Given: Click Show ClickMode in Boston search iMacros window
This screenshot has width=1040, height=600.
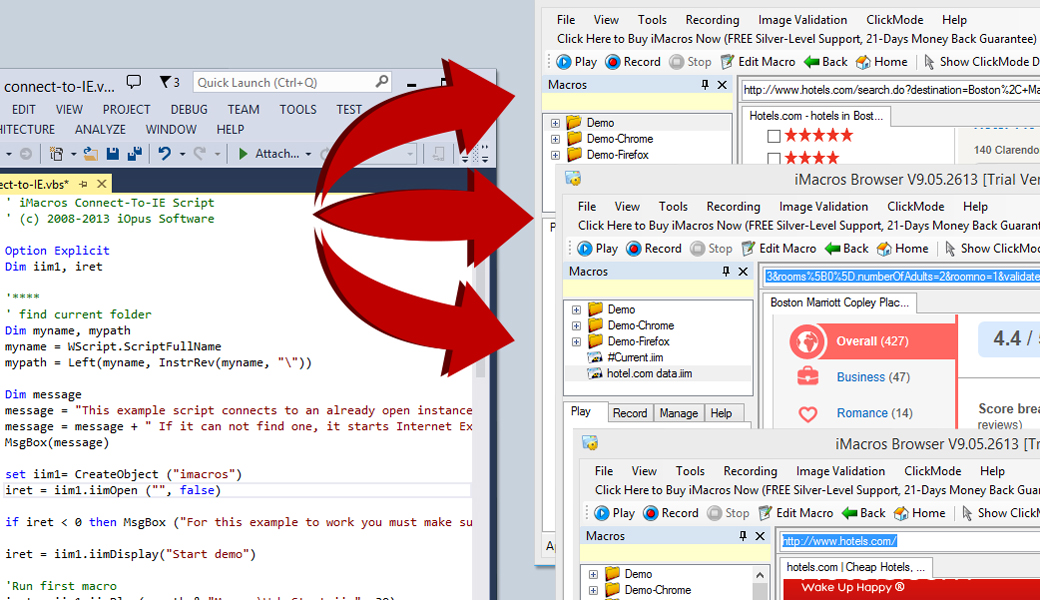Looking at the screenshot, I should (981, 62).
